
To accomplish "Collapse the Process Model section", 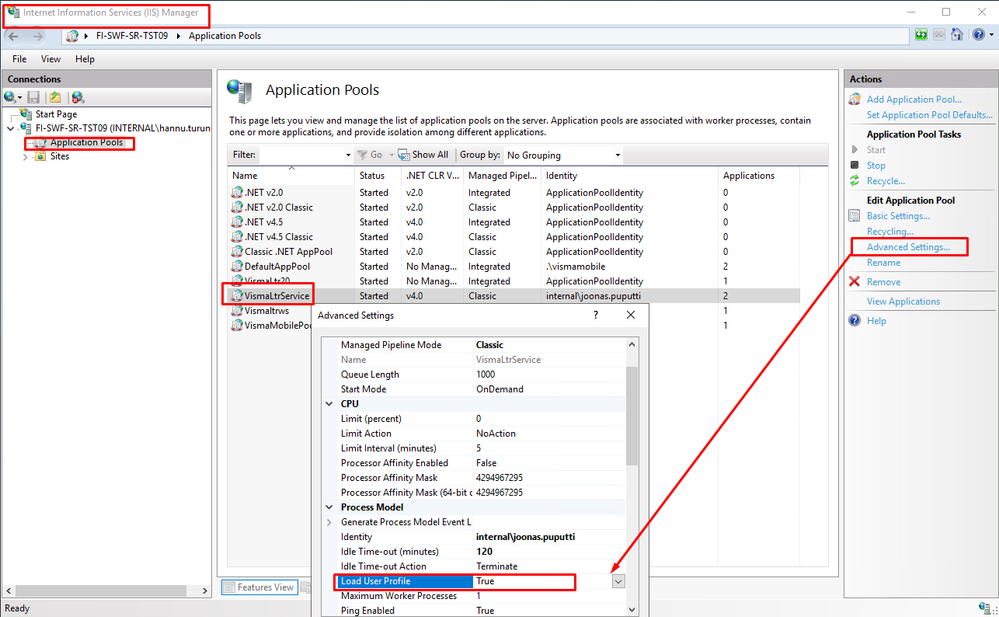I will 329,507.
